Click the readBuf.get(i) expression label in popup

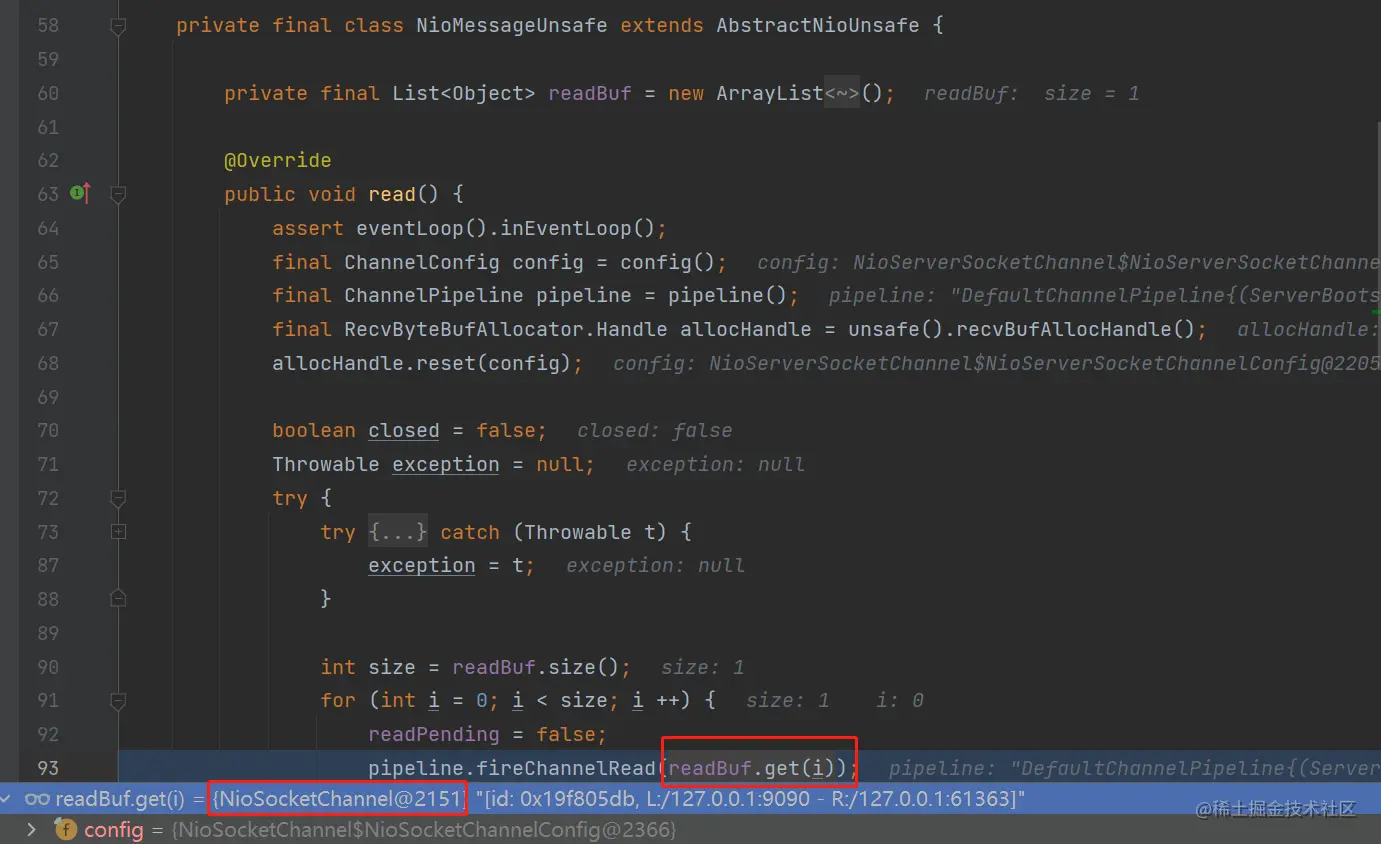coord(120,798)
